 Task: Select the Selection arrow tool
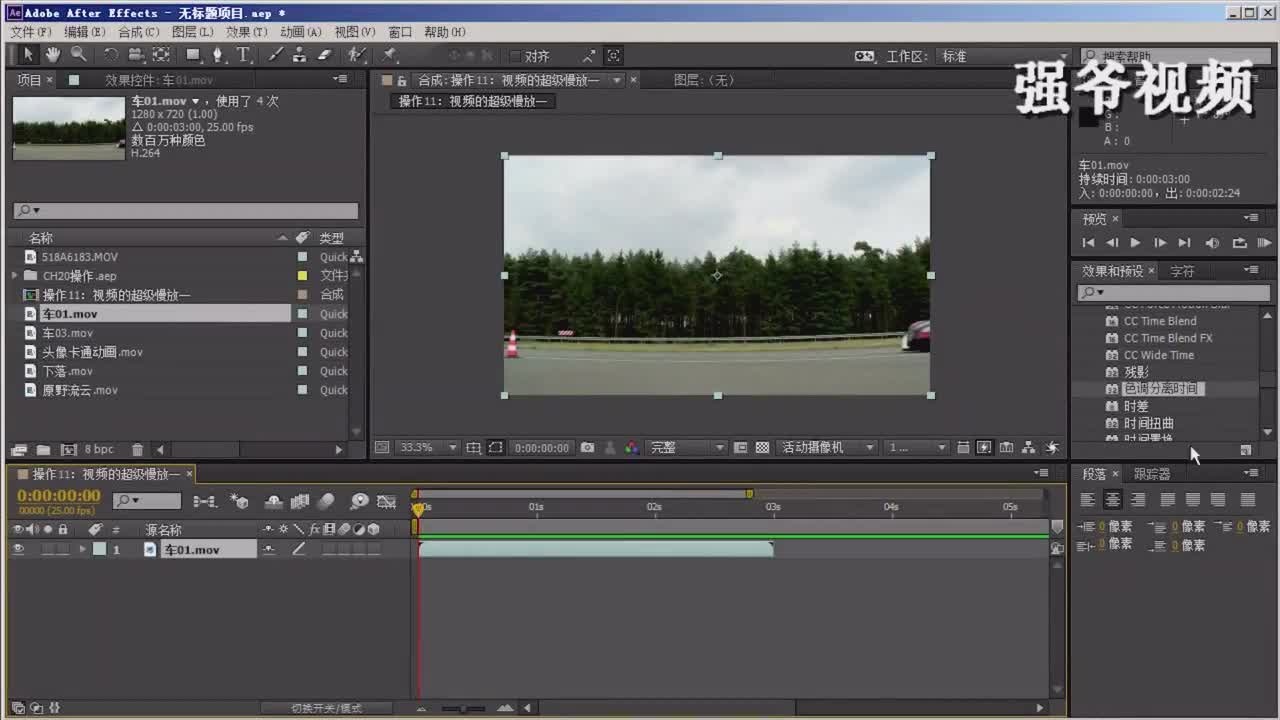(28, 55)
